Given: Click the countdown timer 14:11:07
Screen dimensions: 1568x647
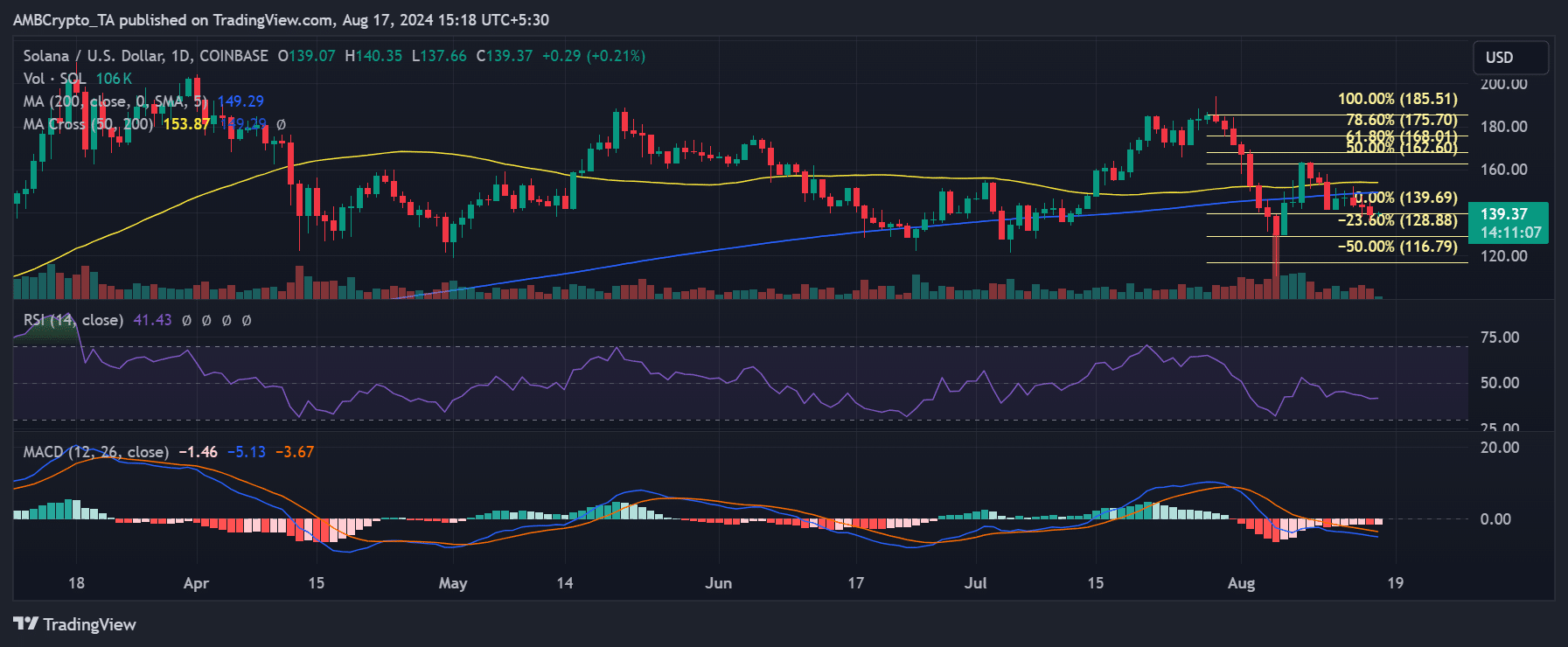Looking at the screenshot, I should pyautogui.click(x=1510, y=233).
